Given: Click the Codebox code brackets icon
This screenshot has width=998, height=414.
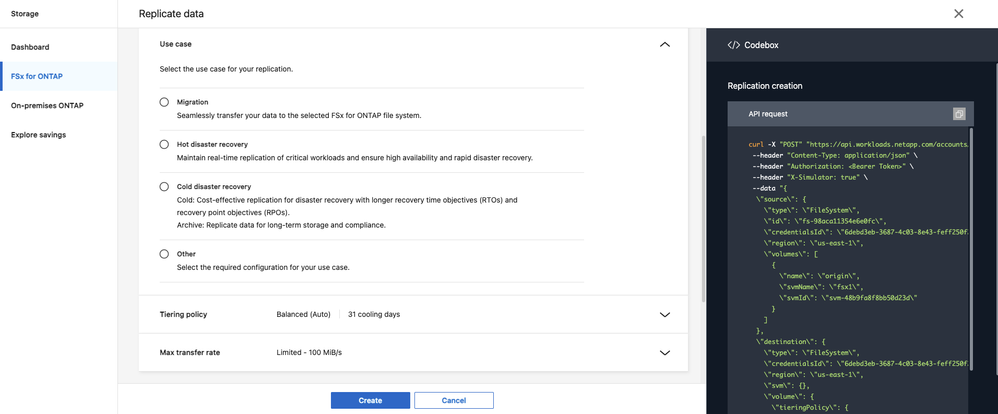Looking at the screenshot, I should click(734, 45).
